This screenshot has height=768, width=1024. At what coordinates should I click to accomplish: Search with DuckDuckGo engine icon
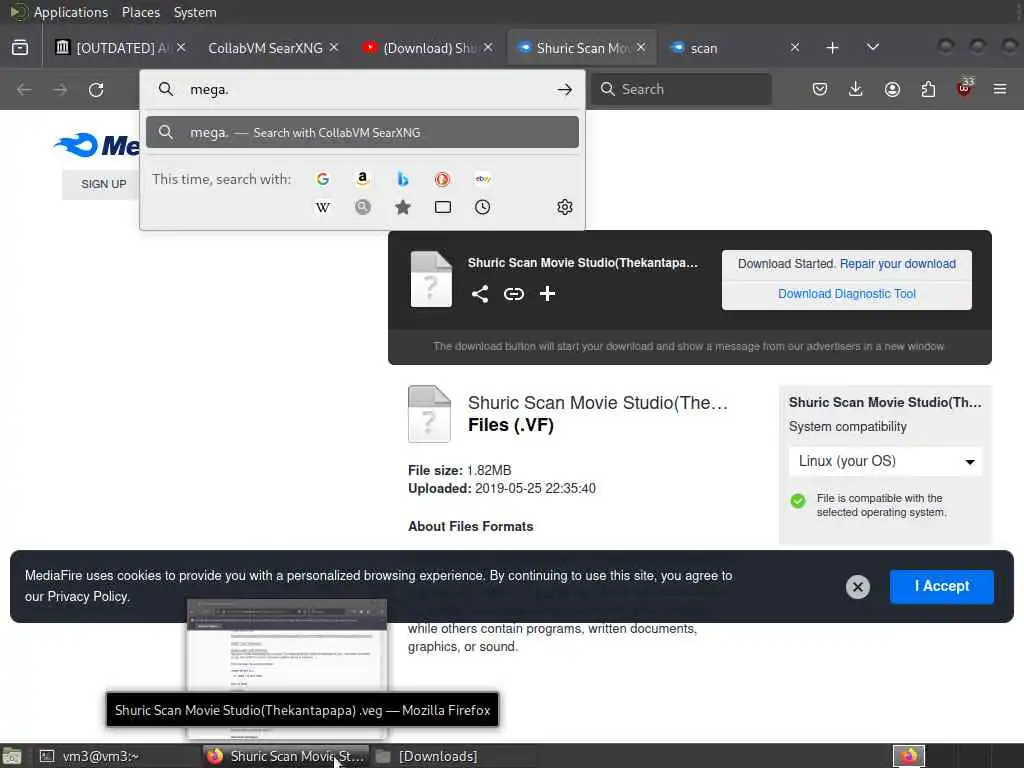pyautogui.click(x=442, y=179)
